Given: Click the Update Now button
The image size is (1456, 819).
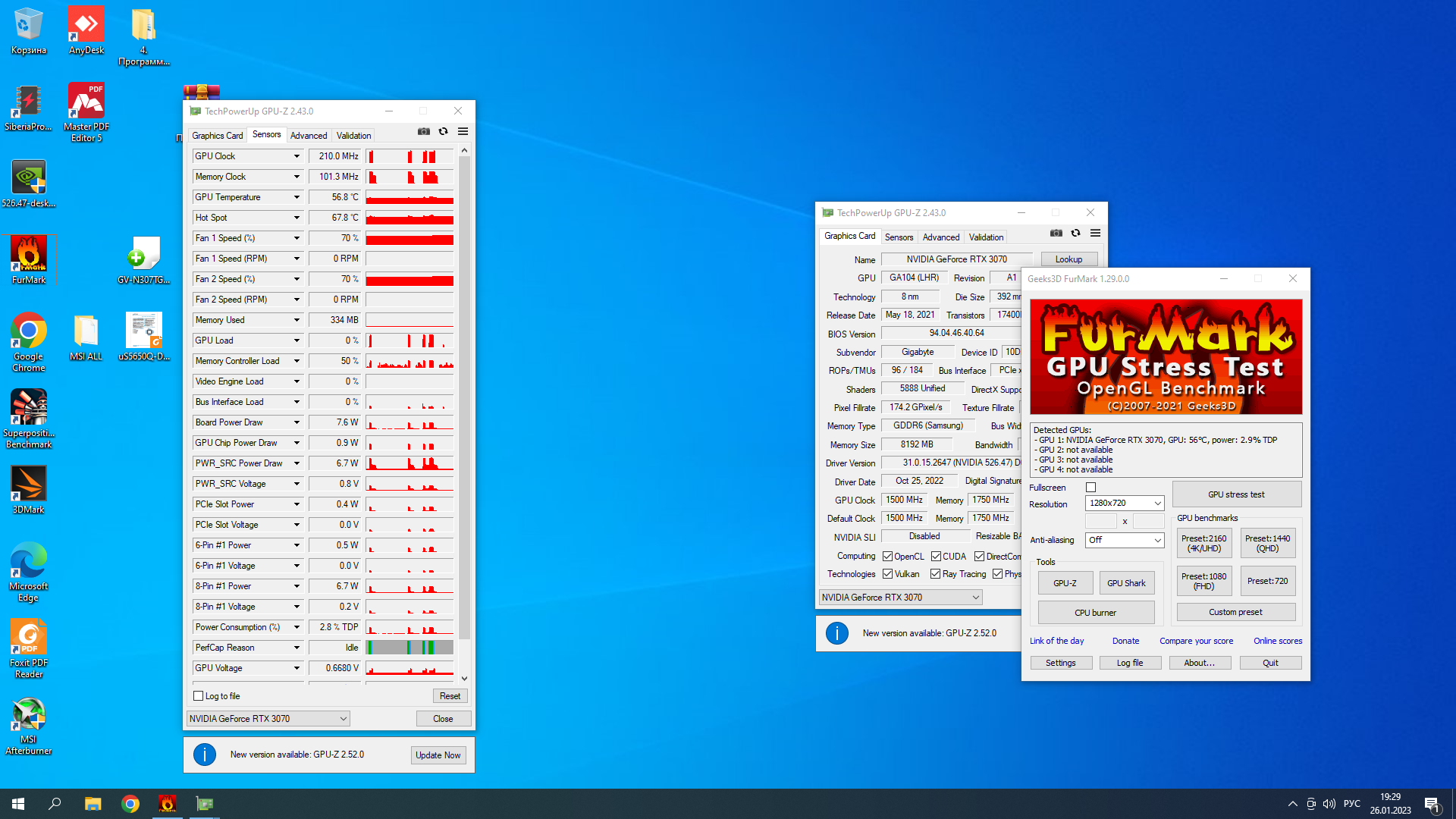Looking at the screenshot, I should point(438,755).
